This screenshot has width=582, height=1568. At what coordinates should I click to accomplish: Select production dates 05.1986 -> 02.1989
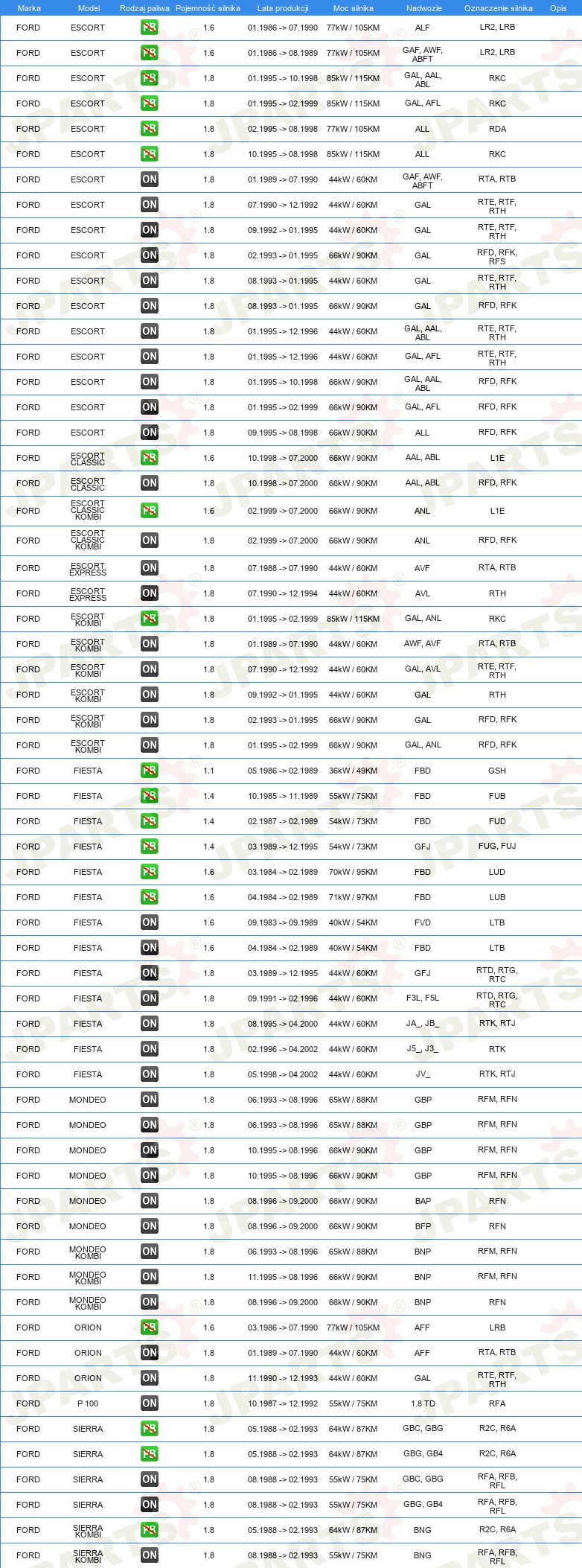click(283, 771)
